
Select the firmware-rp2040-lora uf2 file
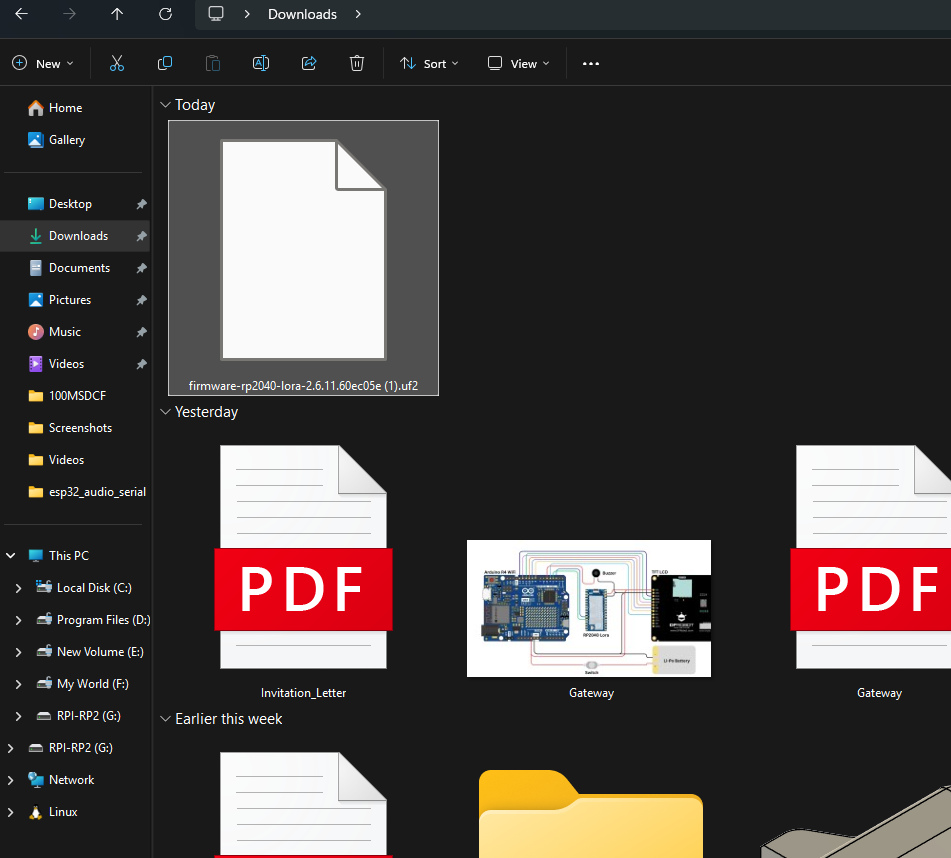303,257
